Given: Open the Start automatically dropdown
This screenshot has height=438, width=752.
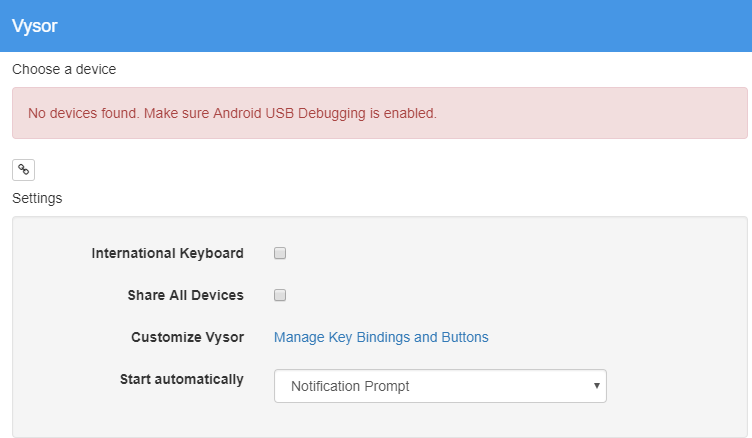Looking at the screenshot, I should click(x=440, y=386).
